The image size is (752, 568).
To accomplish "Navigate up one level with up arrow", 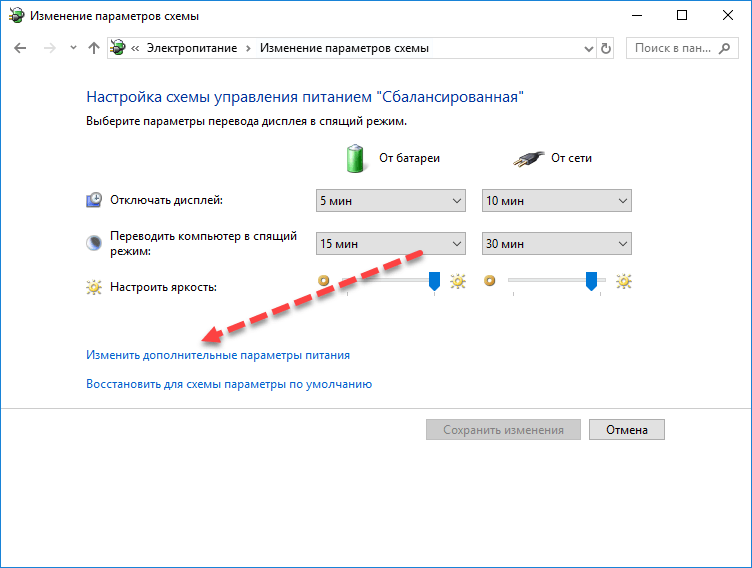I will (94, 48).
